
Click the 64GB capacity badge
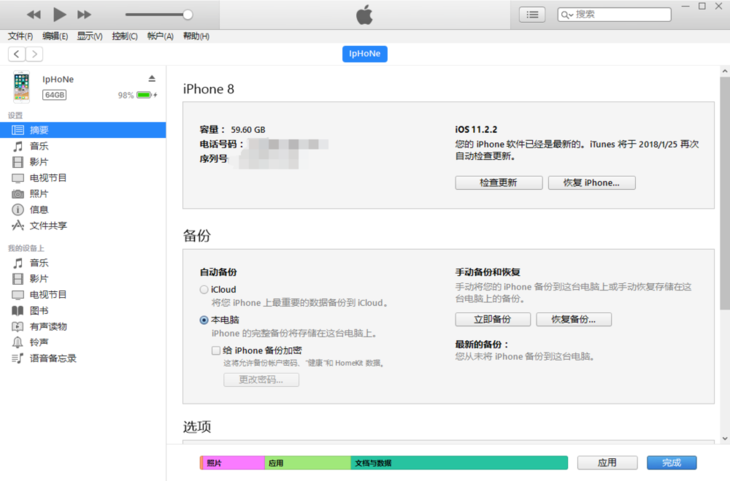point(54,95)
